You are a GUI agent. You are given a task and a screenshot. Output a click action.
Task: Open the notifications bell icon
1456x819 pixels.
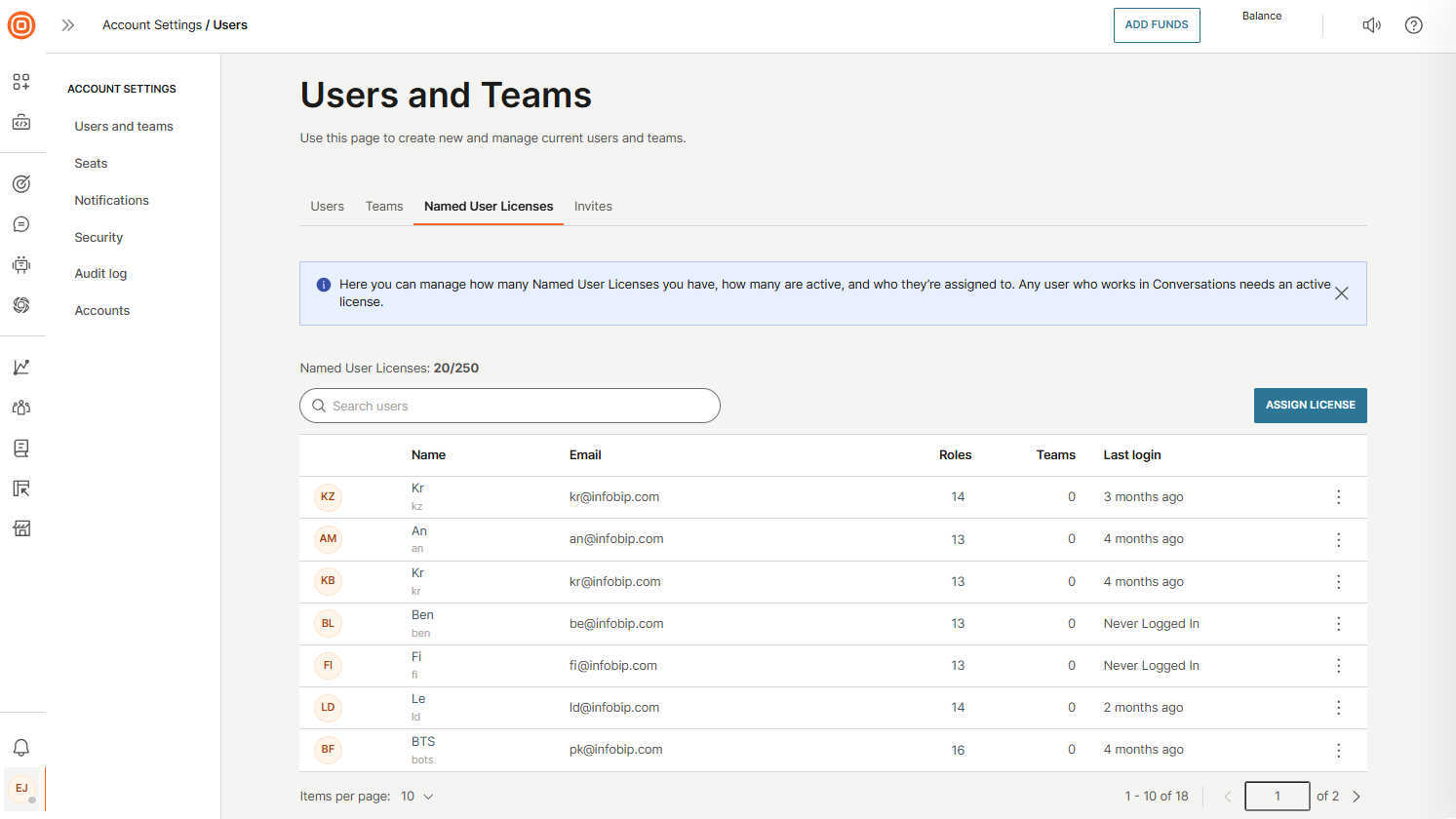point(21,748)
